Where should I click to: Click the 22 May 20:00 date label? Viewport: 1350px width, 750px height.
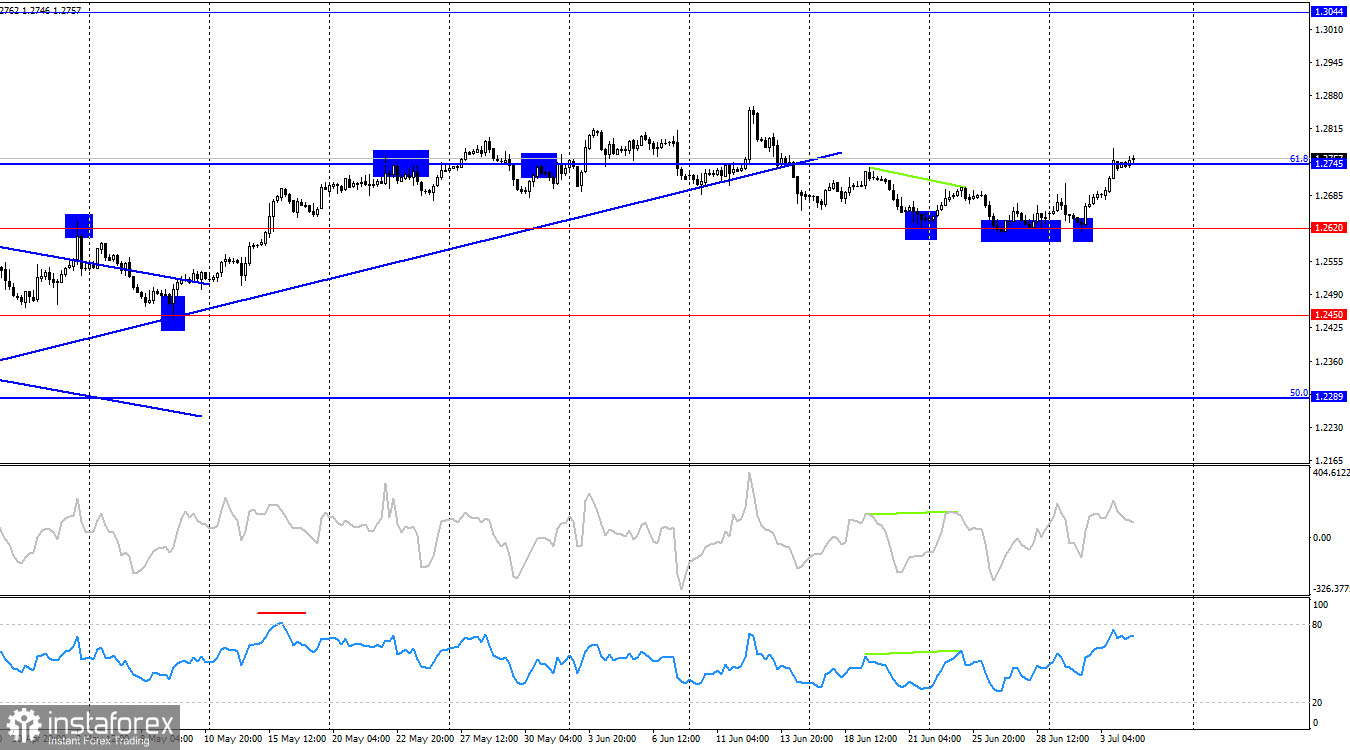click(x=425, y=738)
